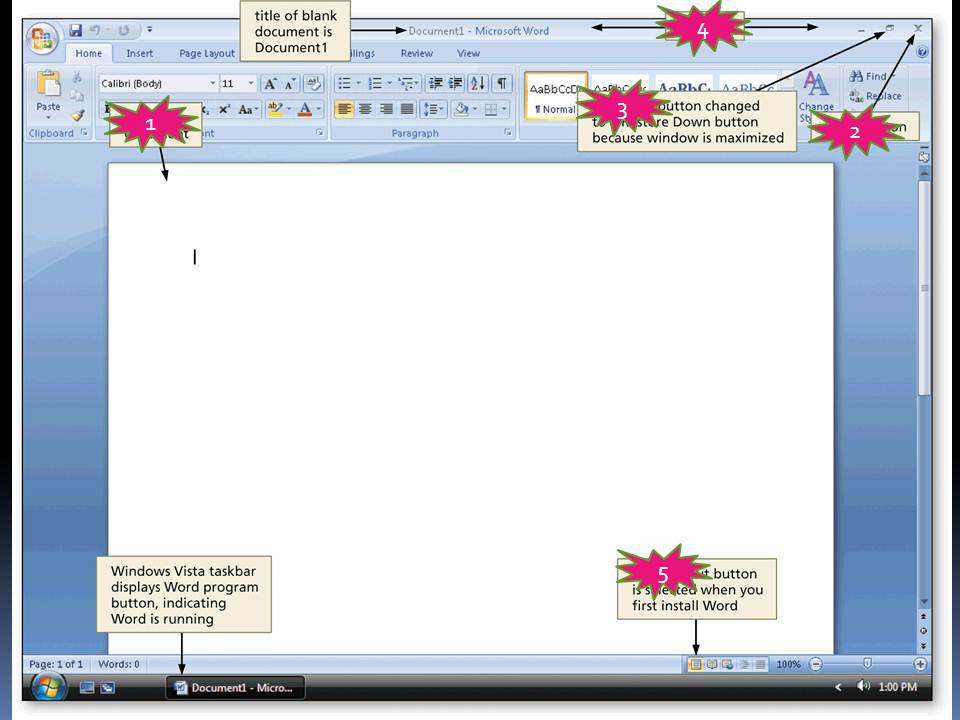The image size is (960, 720).
Task: Click Document1 button on the taskbar
Action: [236, 688]
